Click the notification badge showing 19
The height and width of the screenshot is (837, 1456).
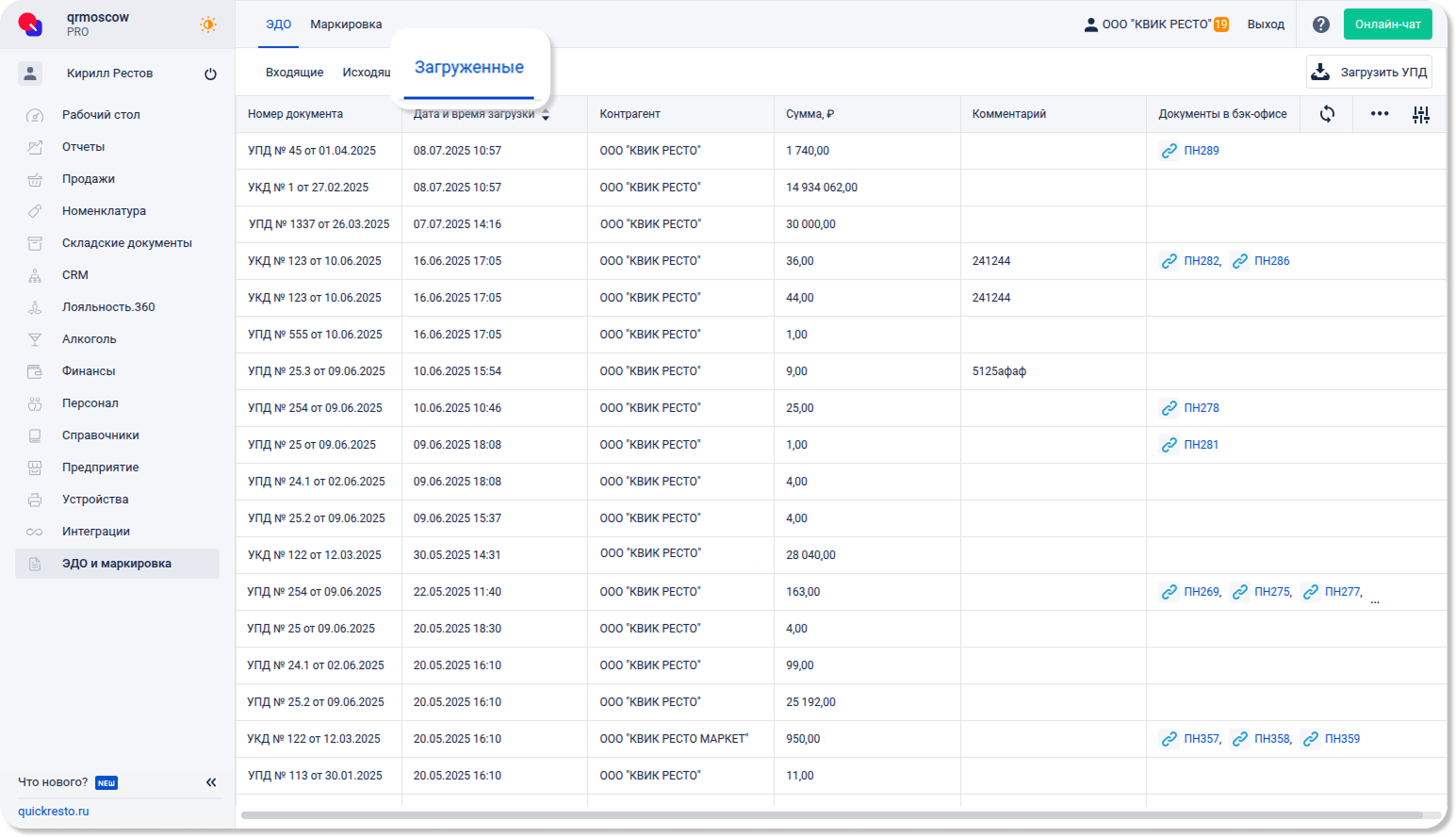1220,25
